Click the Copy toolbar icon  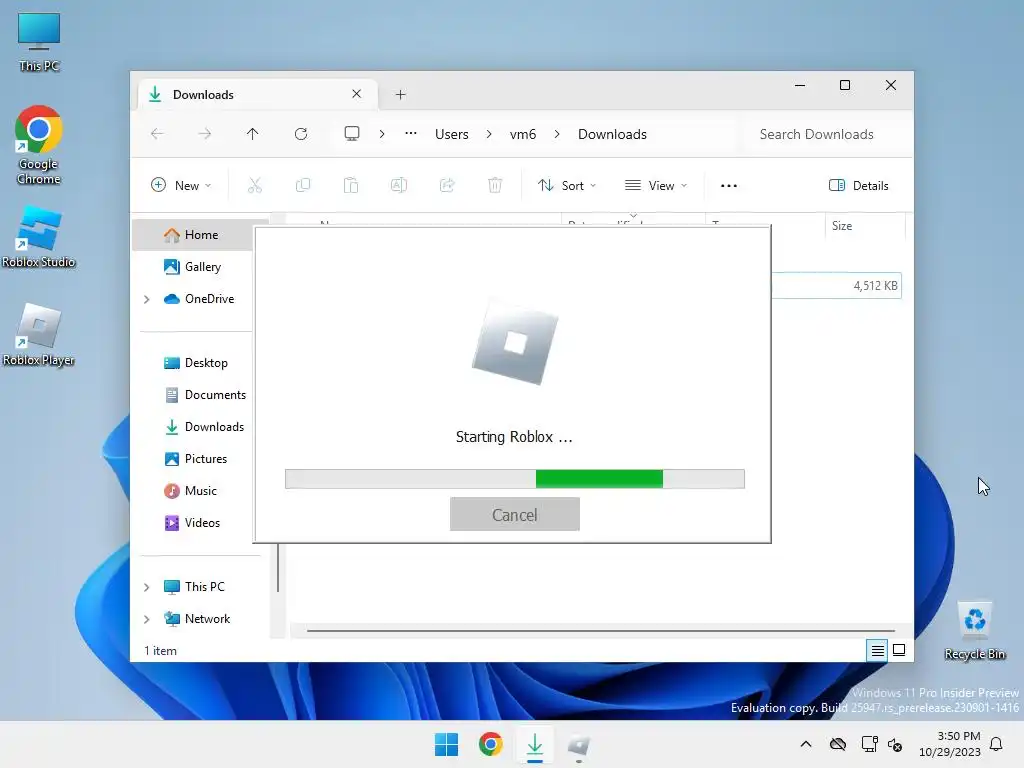point(303,185)
